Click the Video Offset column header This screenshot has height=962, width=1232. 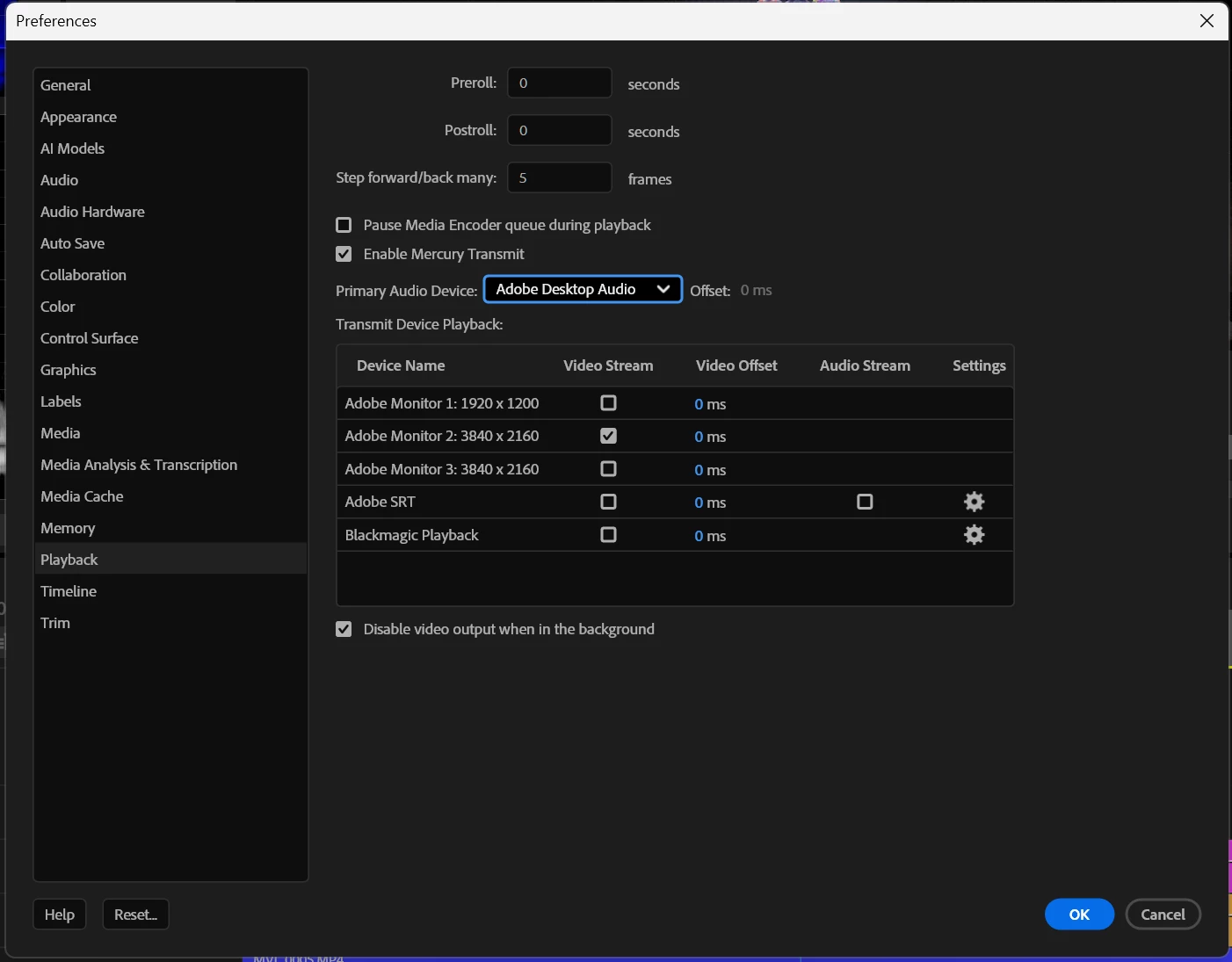pos(736,365)
